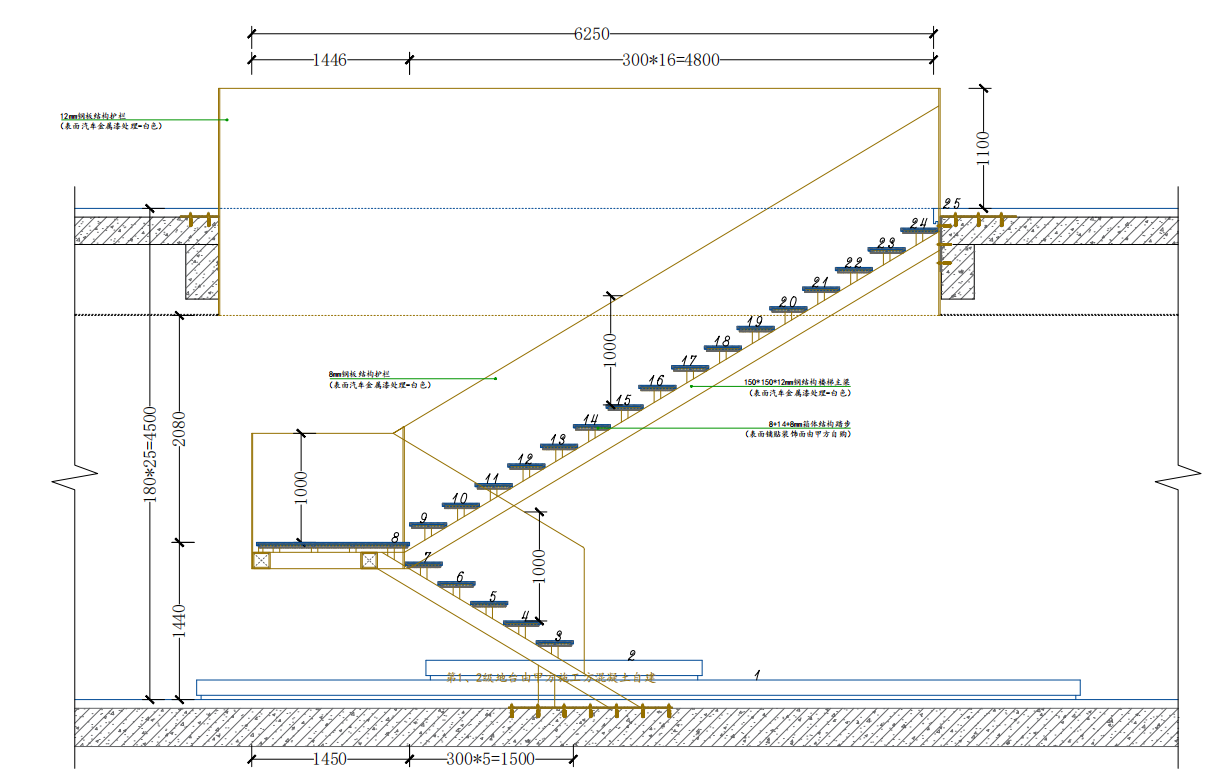Image resolution: width=1222 pixels, height=783 pixels.
Task: Click the 1440 vertical dimension label
Action: point(180,621)
